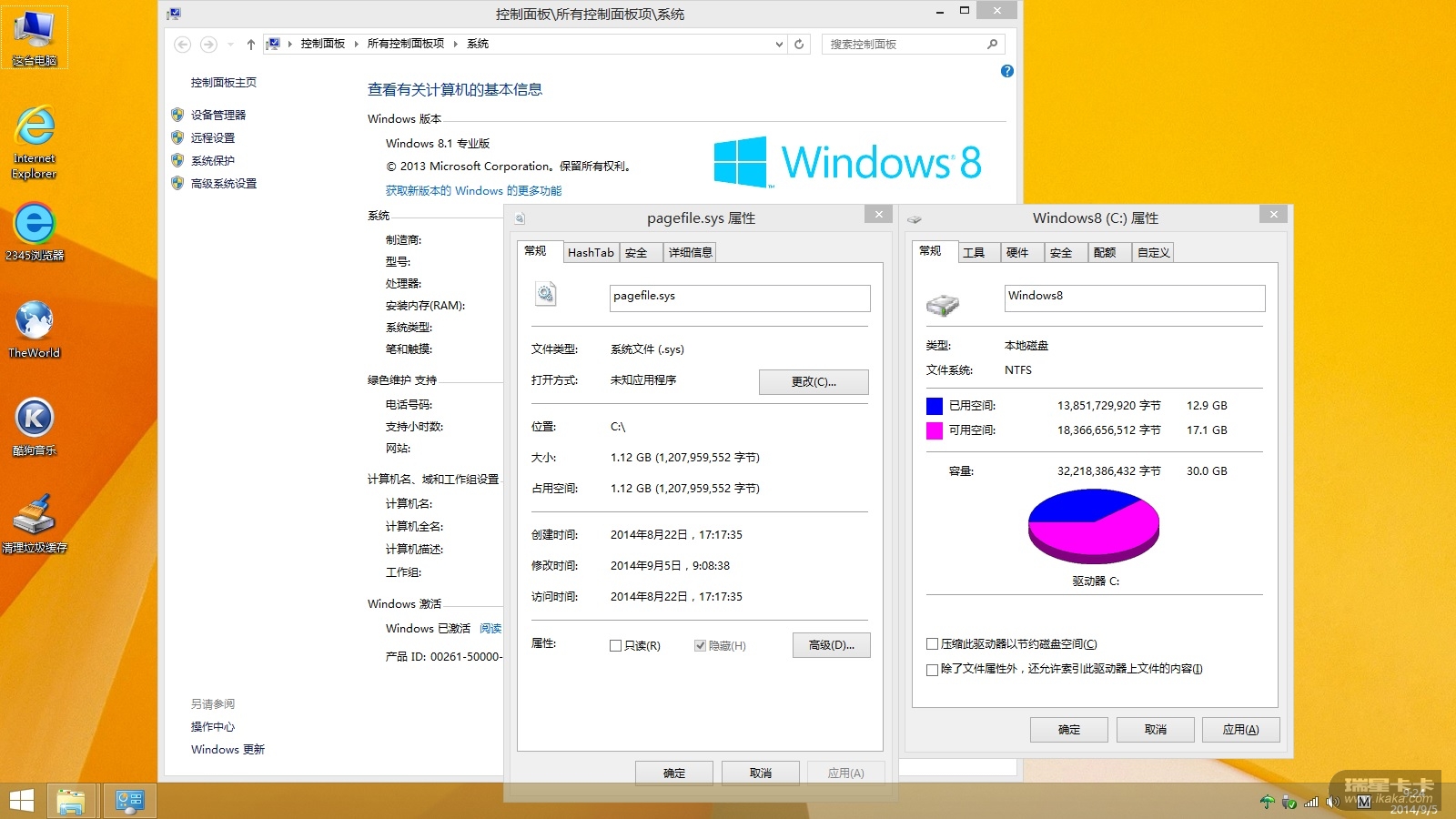
Task: Open the 系统保护 link
Action: coord(213,161)
